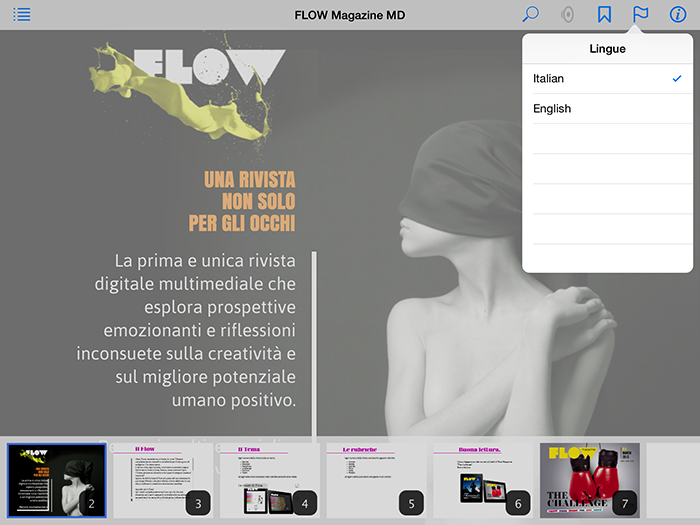The image size is (700, 525).
Task: Click the 'La prima e unica rivista' paragraph
Action: [x=186, y=330]
